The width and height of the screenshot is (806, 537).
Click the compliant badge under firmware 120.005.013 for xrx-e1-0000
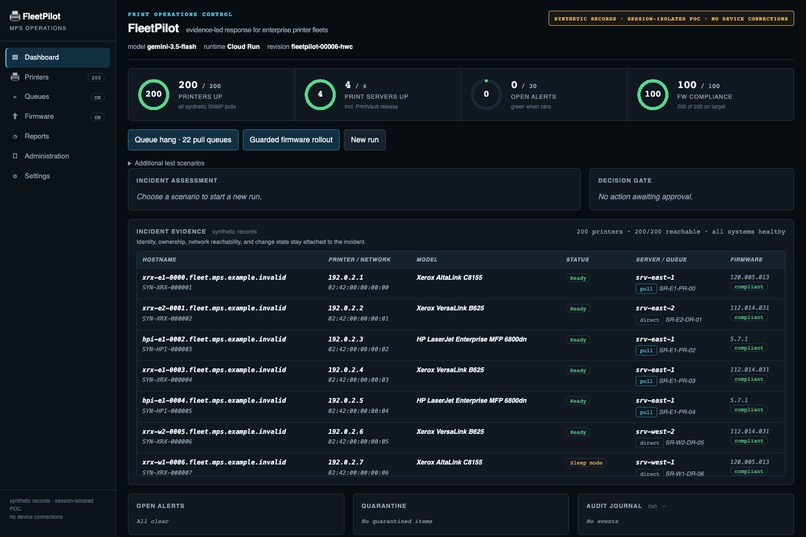point(748,287)
